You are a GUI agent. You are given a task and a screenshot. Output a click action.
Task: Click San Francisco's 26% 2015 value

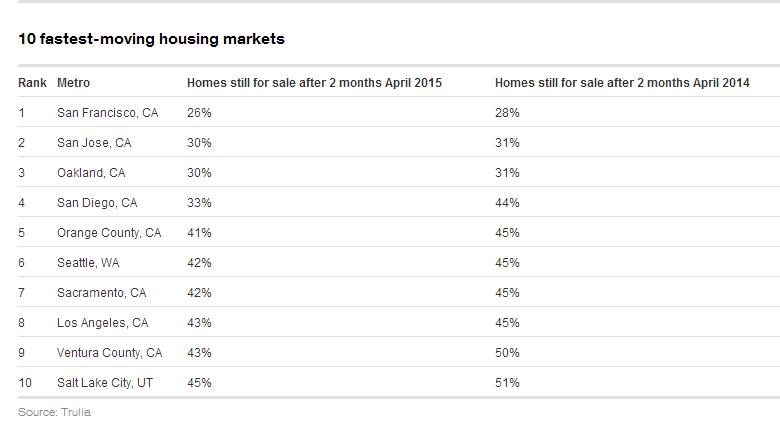[x=199, y=113]
